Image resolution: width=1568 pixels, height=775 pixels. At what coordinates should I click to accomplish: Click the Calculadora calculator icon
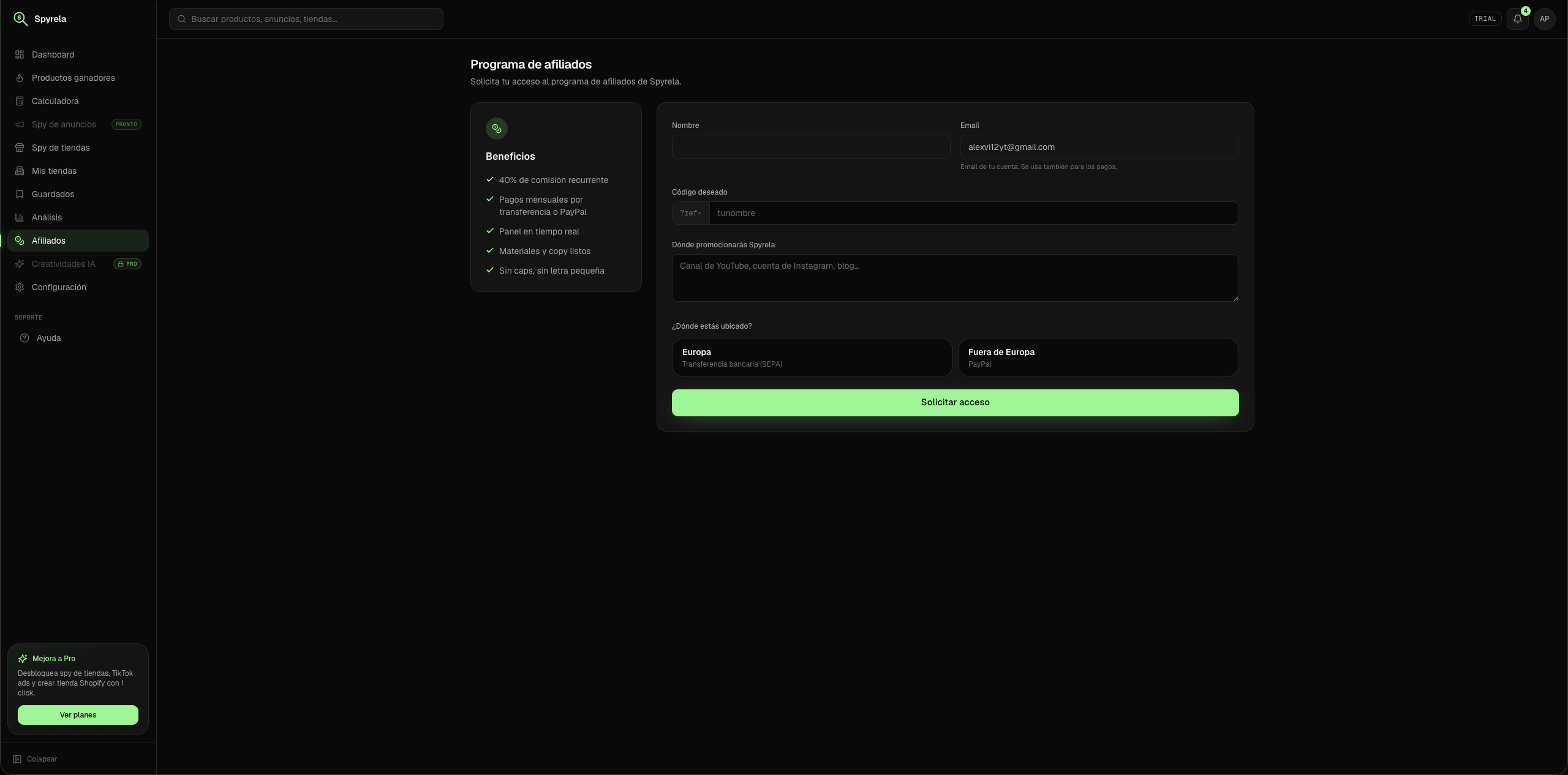[20, 101]
